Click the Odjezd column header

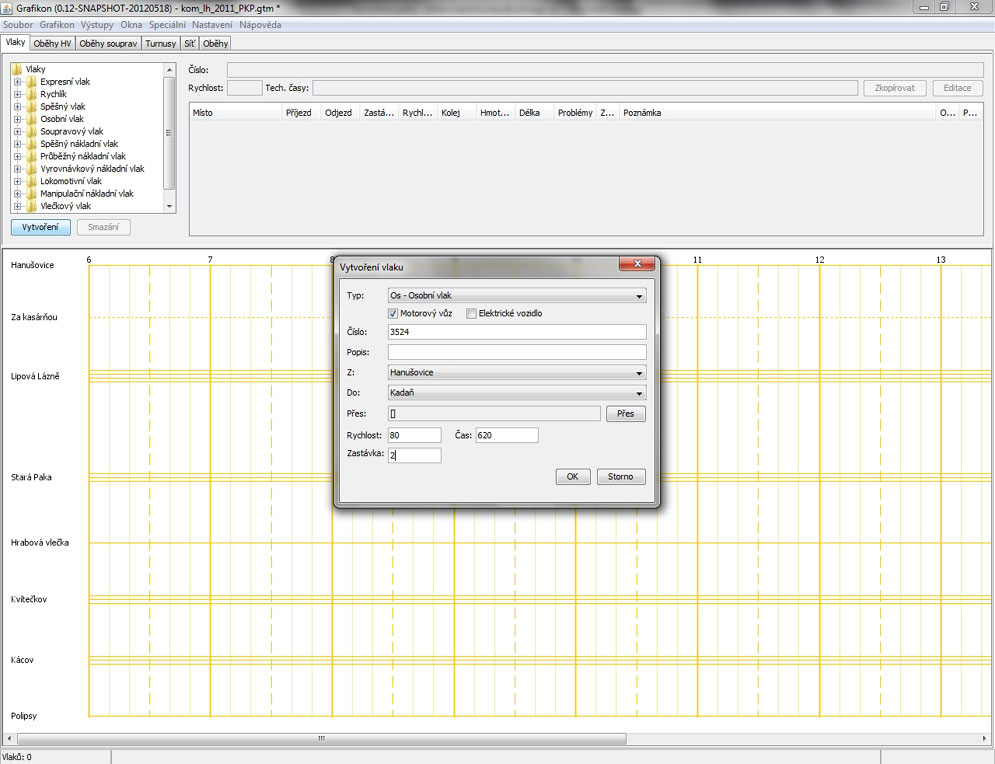coord(339,113)
